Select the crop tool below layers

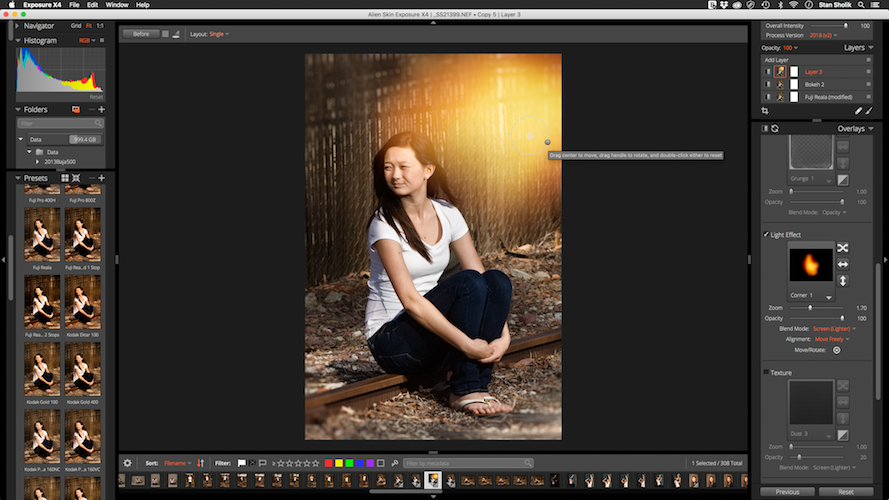(x=765, y=111)
